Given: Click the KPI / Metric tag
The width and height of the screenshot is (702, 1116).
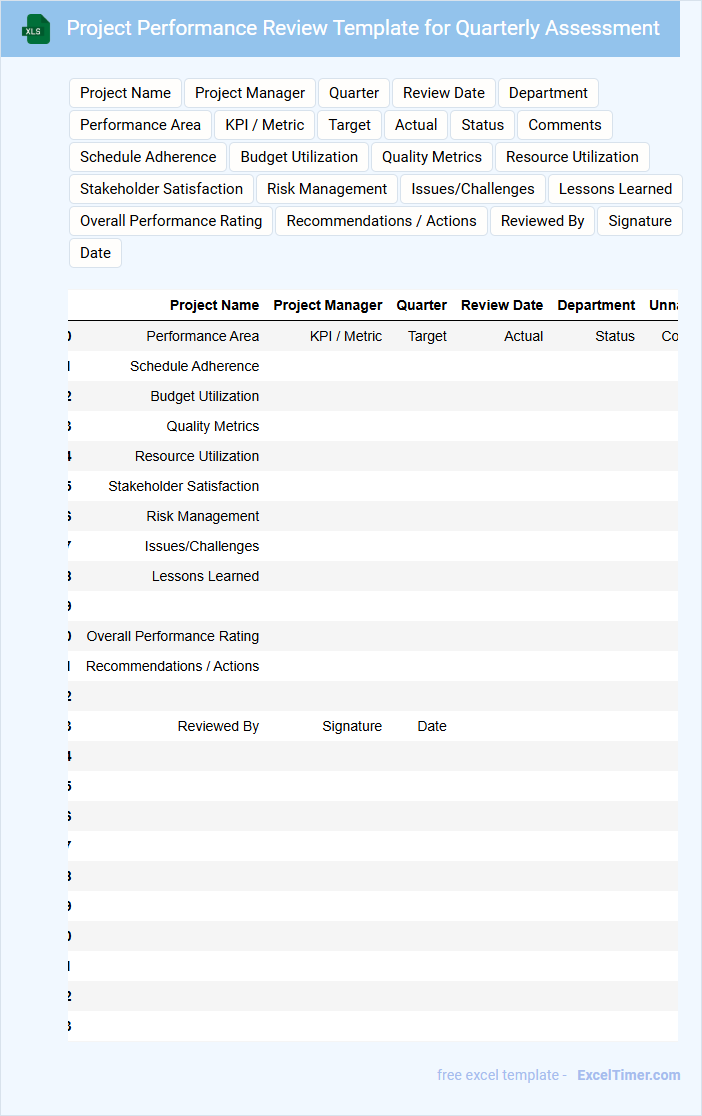Looking at the screenshot, I should (265, 125).
